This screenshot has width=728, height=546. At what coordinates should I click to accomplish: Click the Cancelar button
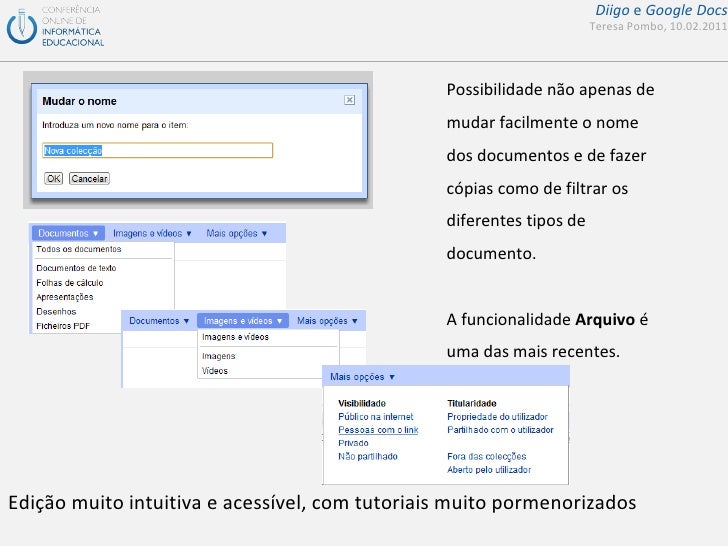[x=89, y=179]
